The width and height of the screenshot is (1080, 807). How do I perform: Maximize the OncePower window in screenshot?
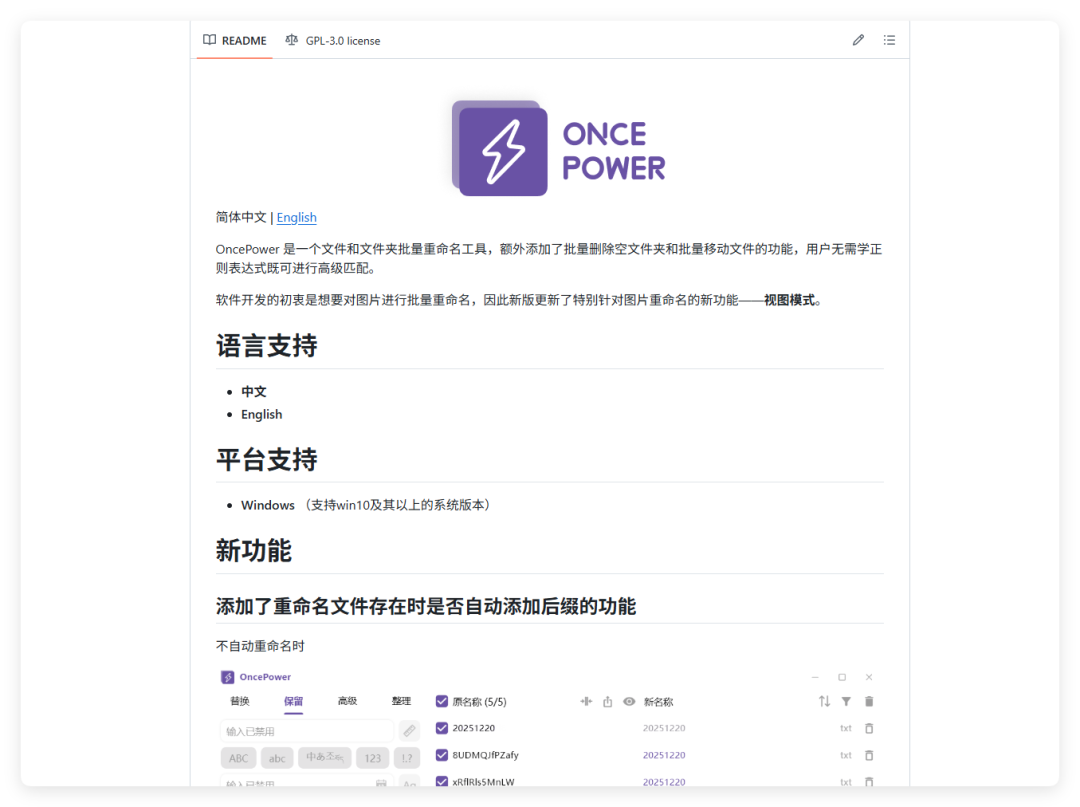pos(842,678)
